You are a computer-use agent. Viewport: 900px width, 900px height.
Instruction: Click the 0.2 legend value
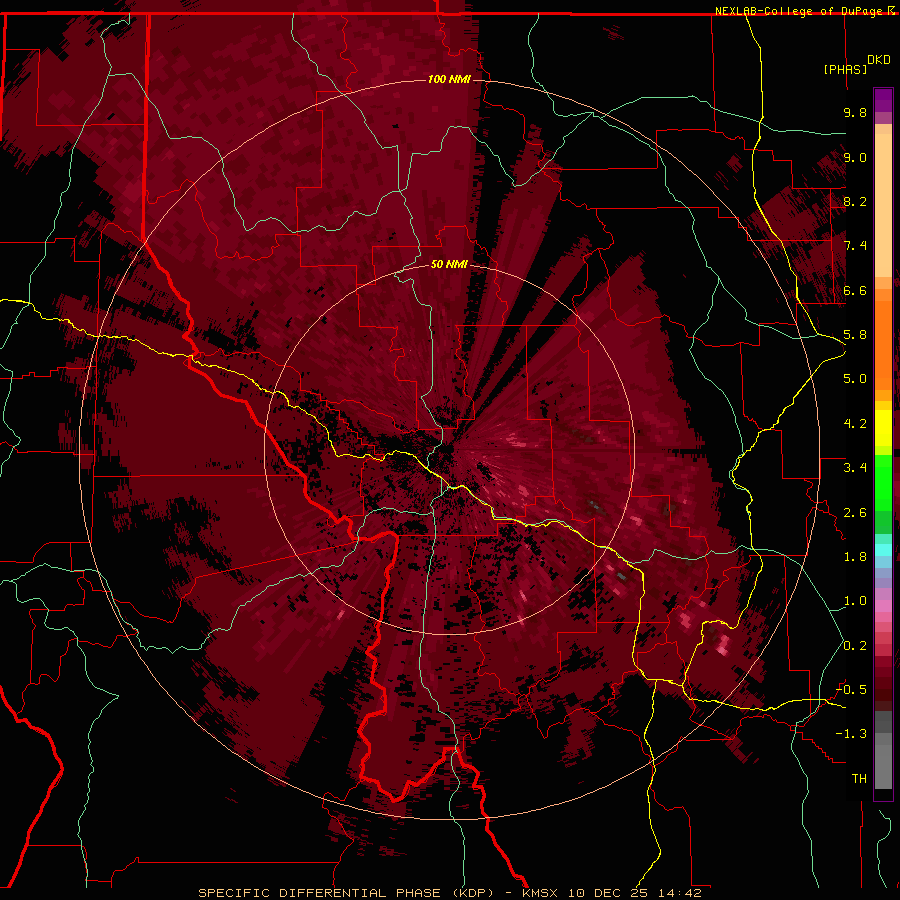pos(855,646)
